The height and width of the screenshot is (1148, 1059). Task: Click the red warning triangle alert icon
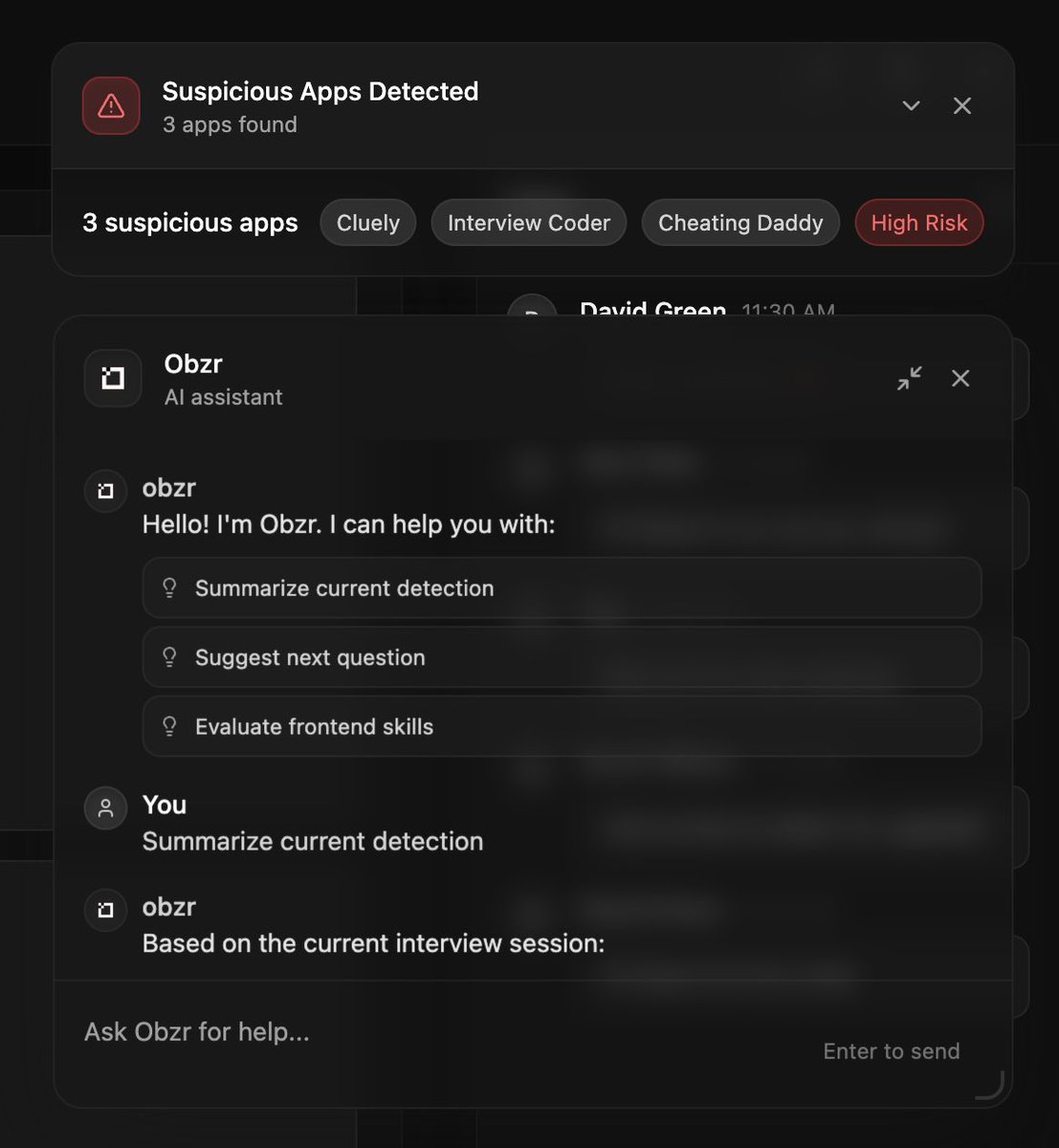[x=111, y=105]
